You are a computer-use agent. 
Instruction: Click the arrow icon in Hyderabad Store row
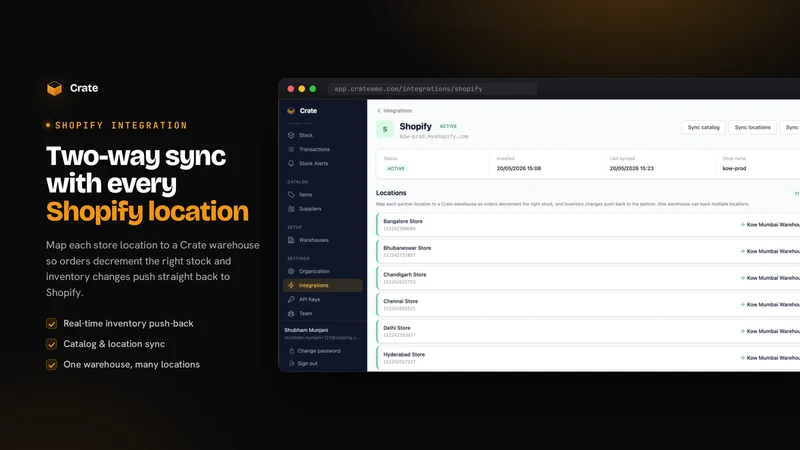coord(742,358)
